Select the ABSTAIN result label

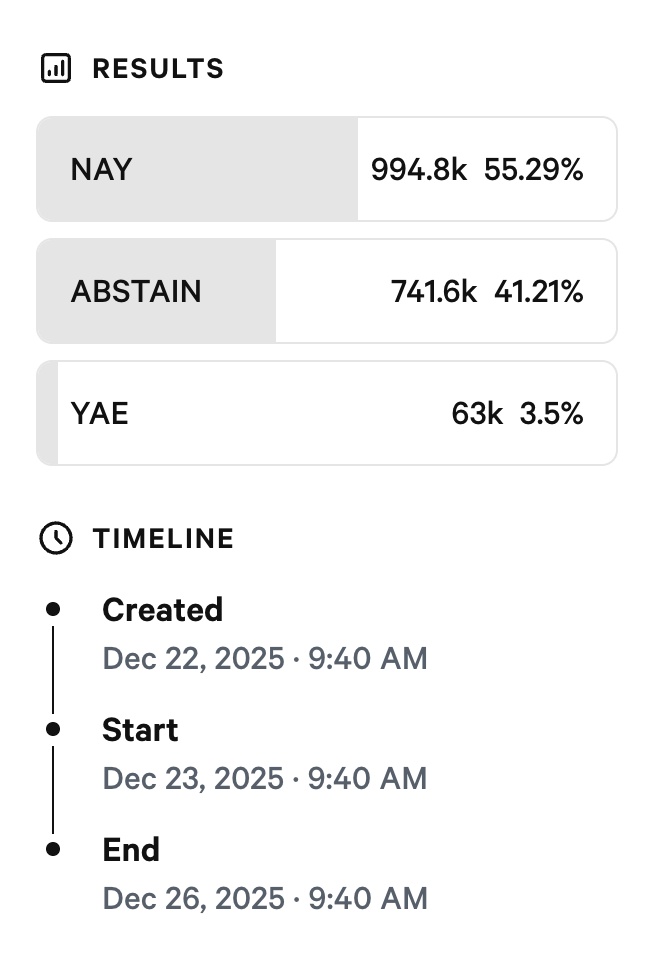[x=136, y=291]
